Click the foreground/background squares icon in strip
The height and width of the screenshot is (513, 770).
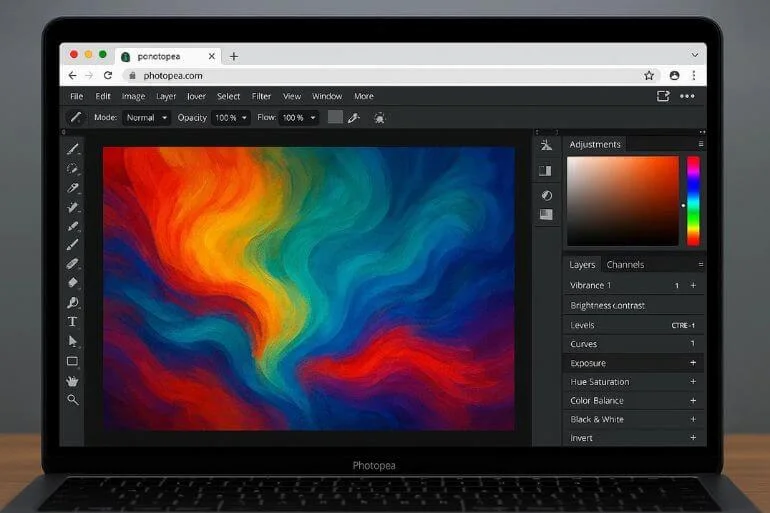545,171
